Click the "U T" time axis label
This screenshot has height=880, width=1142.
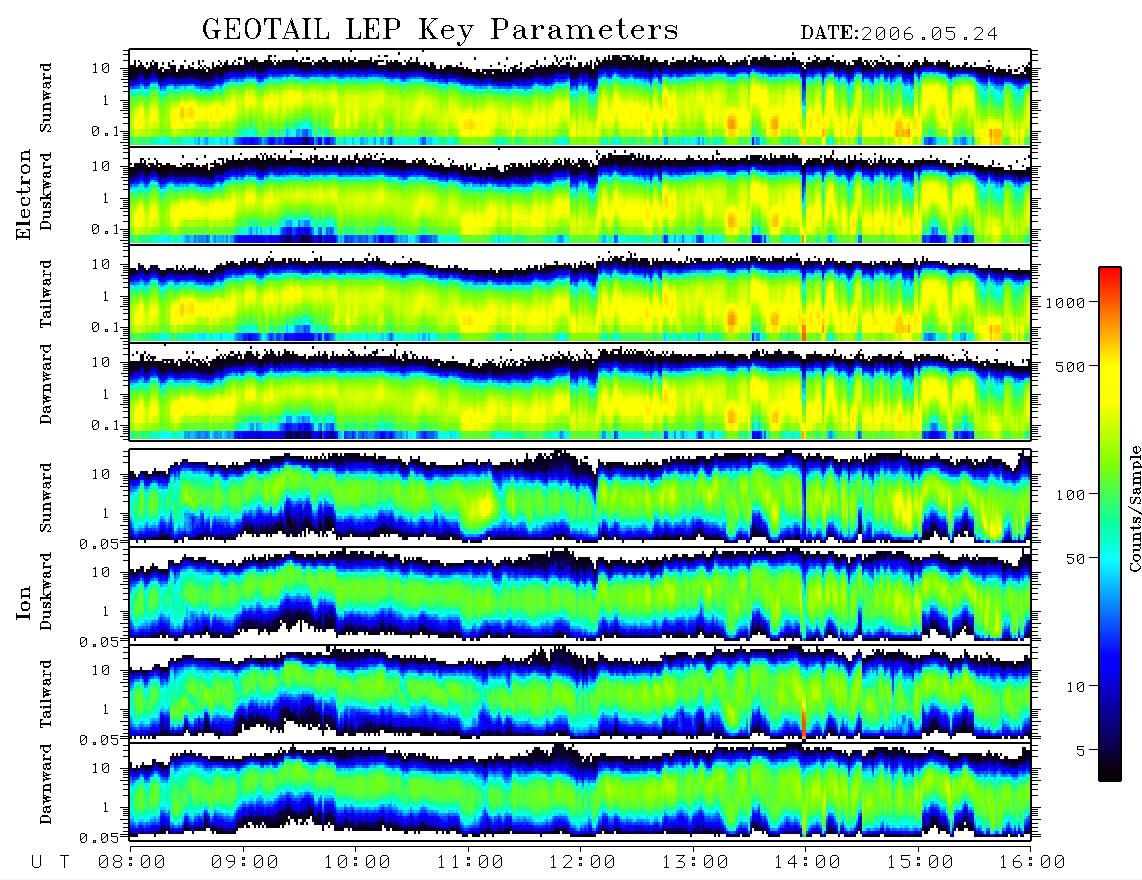coord(50,863)
